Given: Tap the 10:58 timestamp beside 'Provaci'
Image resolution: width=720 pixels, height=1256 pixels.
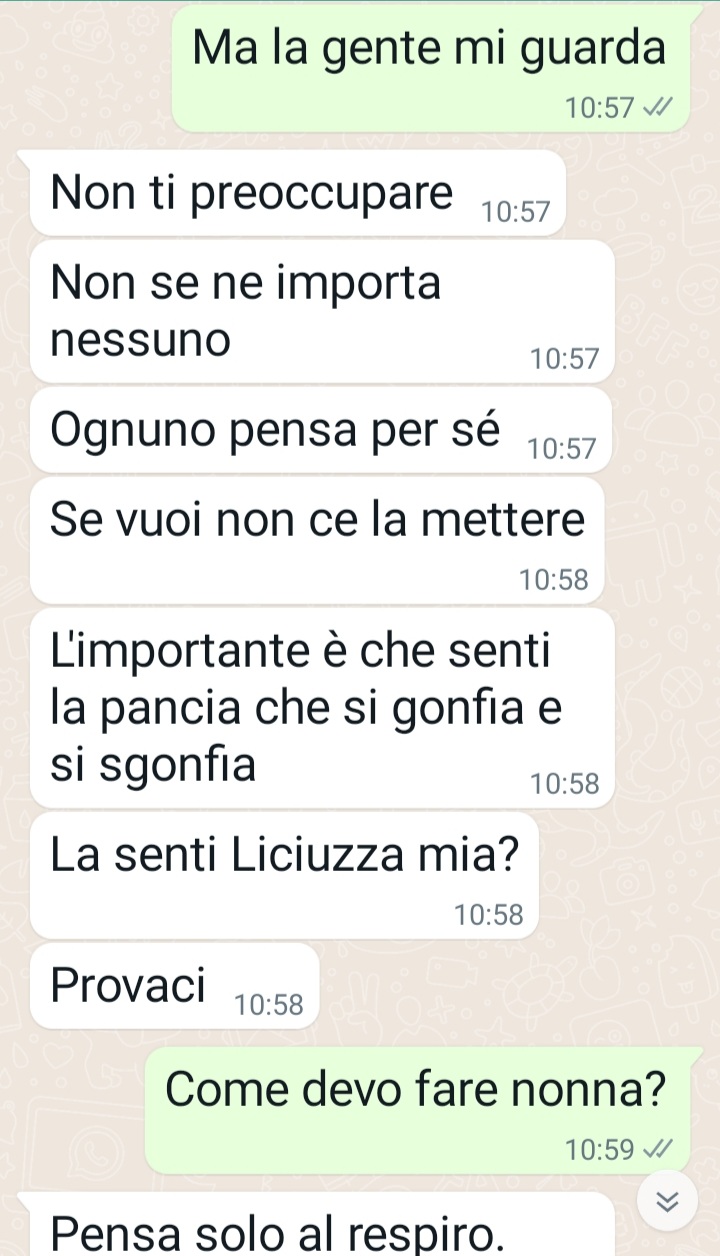Looking at the screenshot, I should [x=268, y=1005].
